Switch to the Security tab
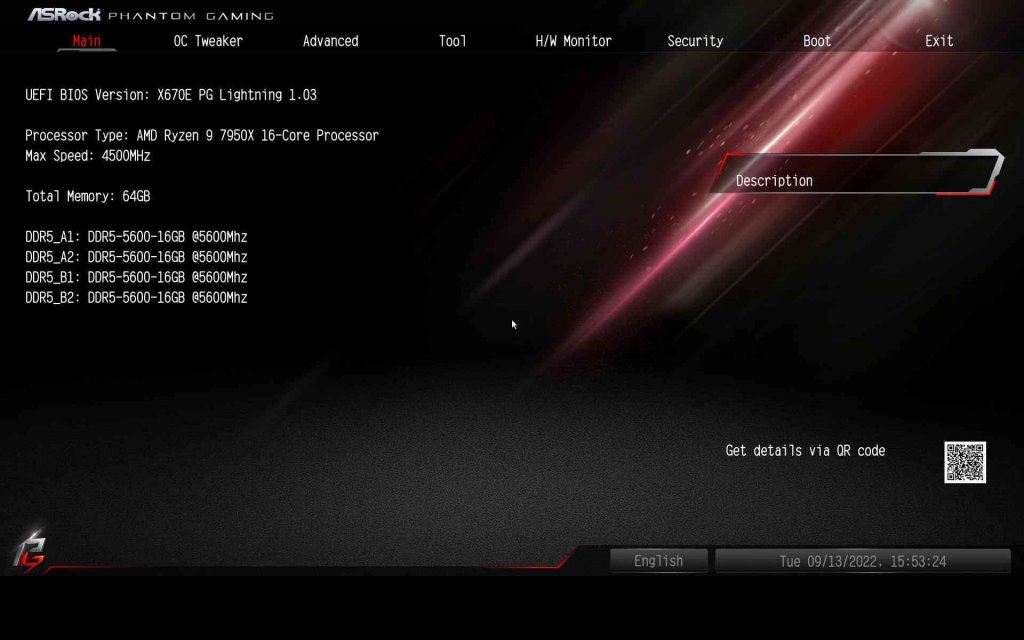 pyautogui.click(x=695, y=41)
